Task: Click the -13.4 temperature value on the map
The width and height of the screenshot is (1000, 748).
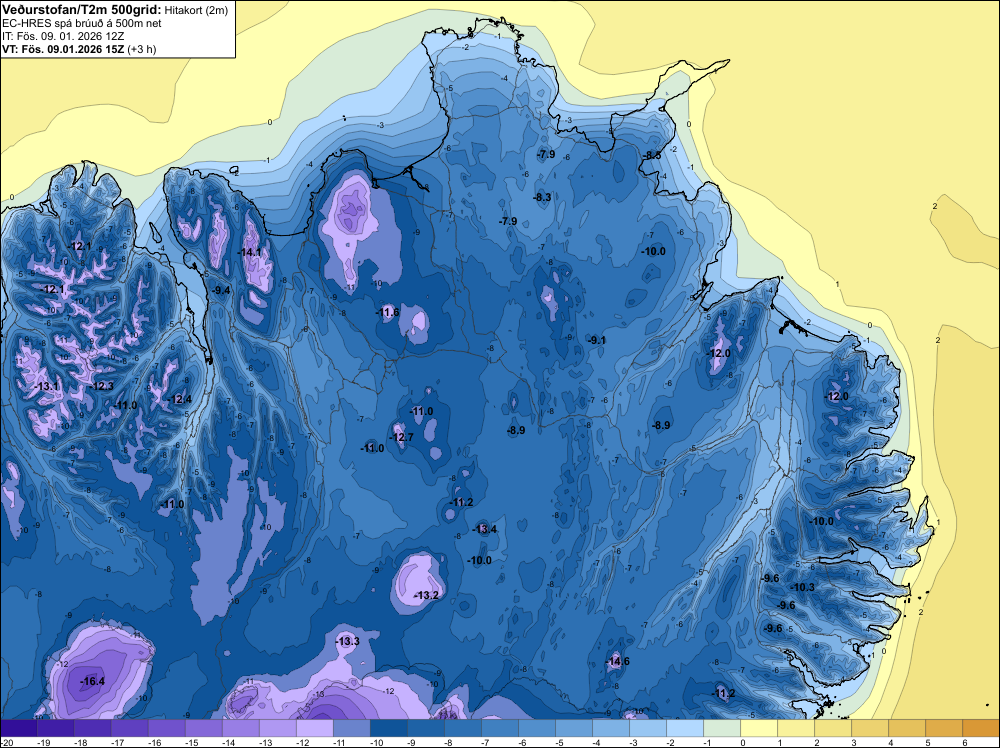Action: 485,529
